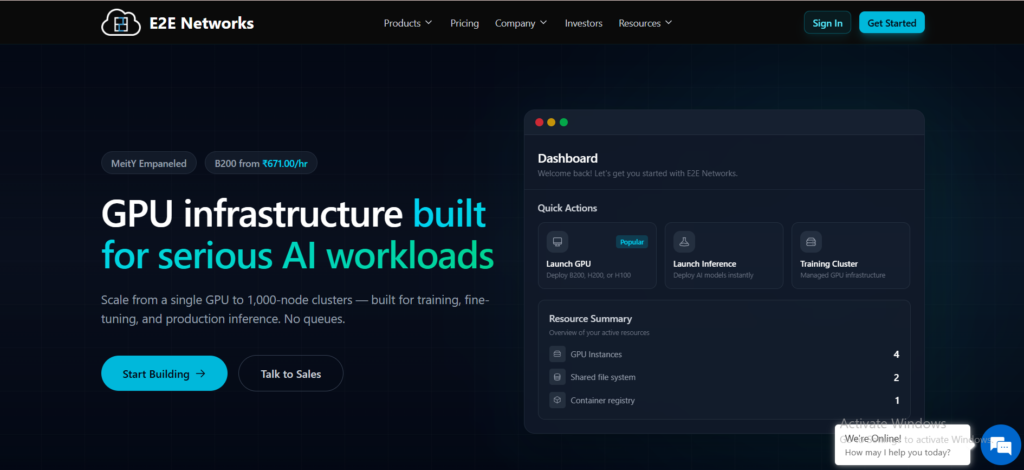Screen dimensions: 1024x470
Task: Expand the Company dropdown menu
Action: pos(521,23)
